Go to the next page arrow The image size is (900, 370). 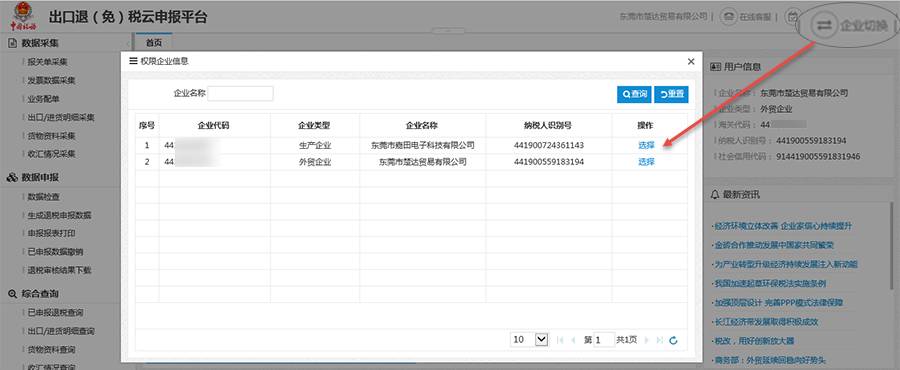(647, 340)
